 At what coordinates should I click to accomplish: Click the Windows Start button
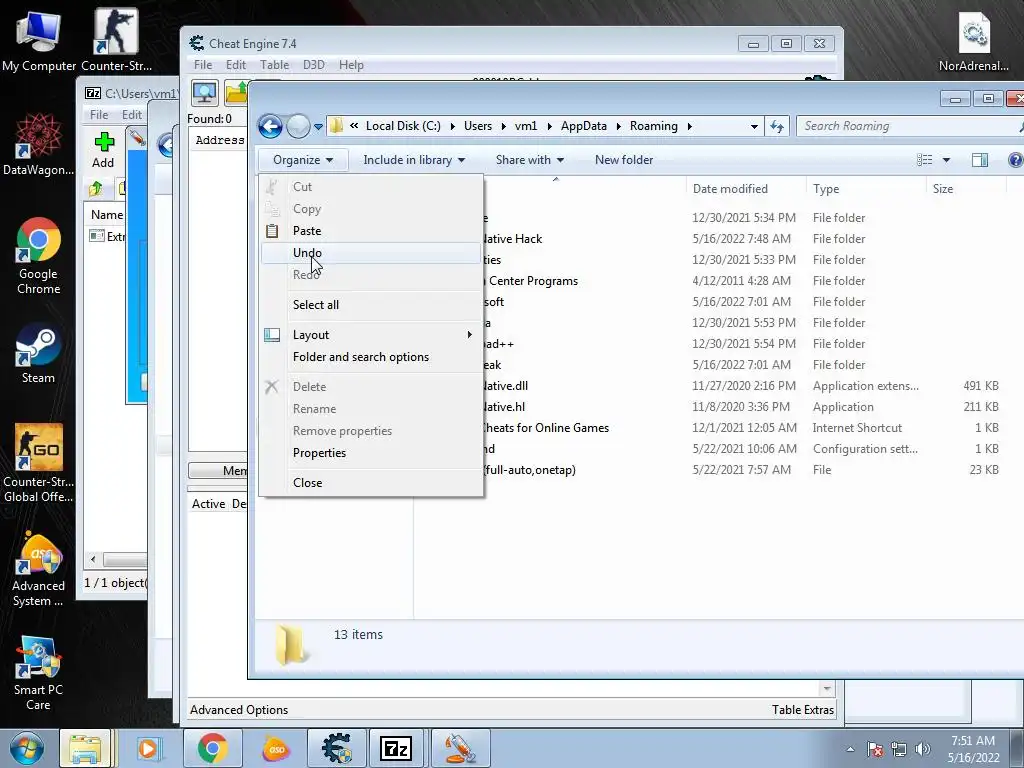tap(26, 748)
